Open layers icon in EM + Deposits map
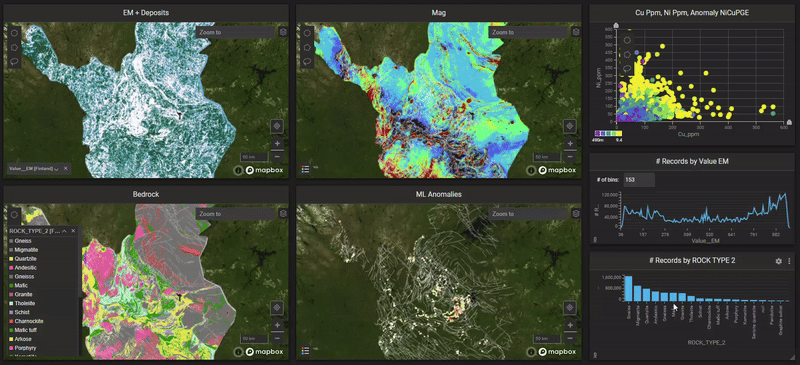 tap(283, 32)
